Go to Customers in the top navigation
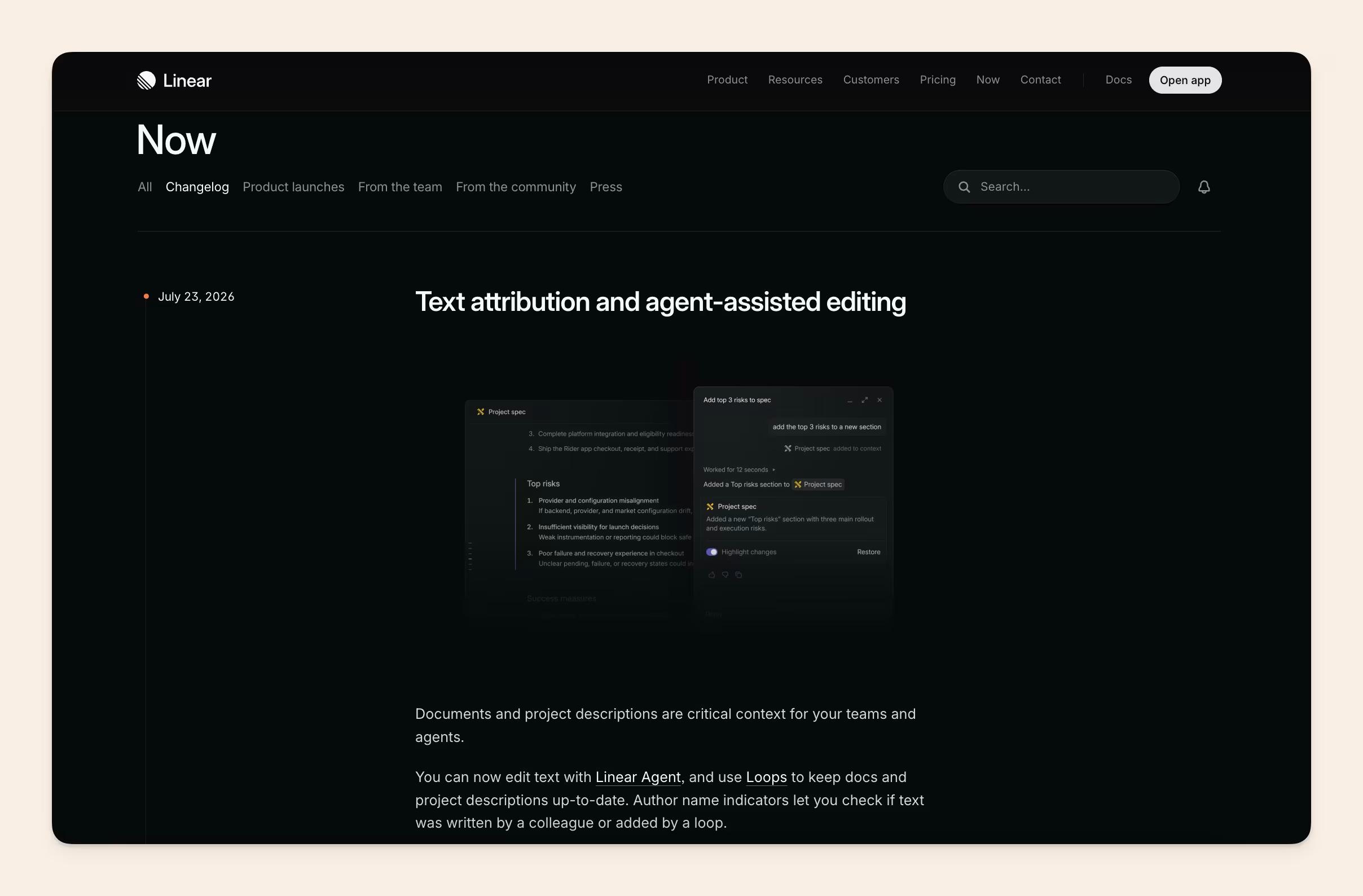The height and width of the screenshot is (896, 1363). [871, 80]
